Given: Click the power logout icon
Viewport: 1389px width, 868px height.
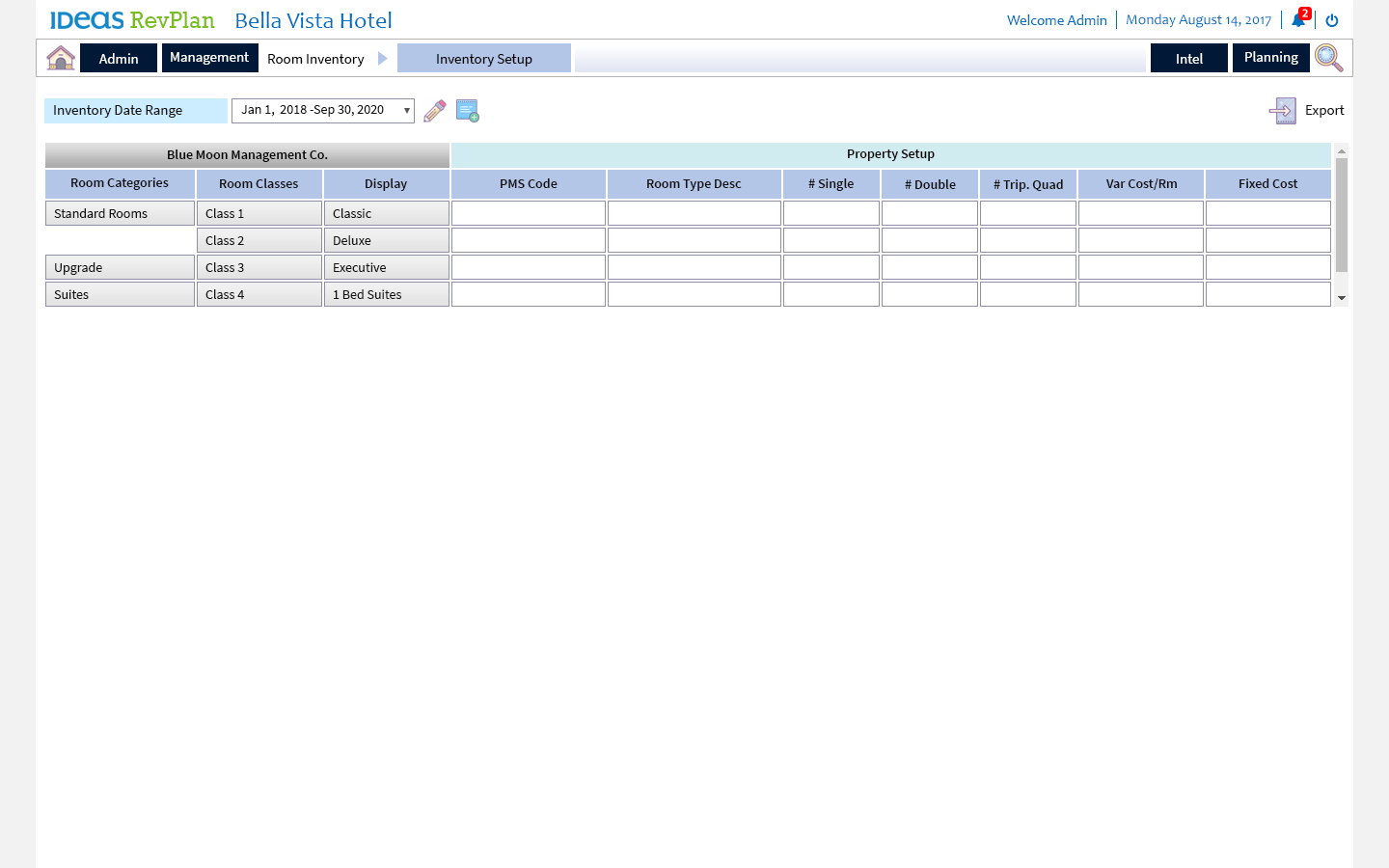Looking at the screenshot, I should click(x=1332, y=20).
